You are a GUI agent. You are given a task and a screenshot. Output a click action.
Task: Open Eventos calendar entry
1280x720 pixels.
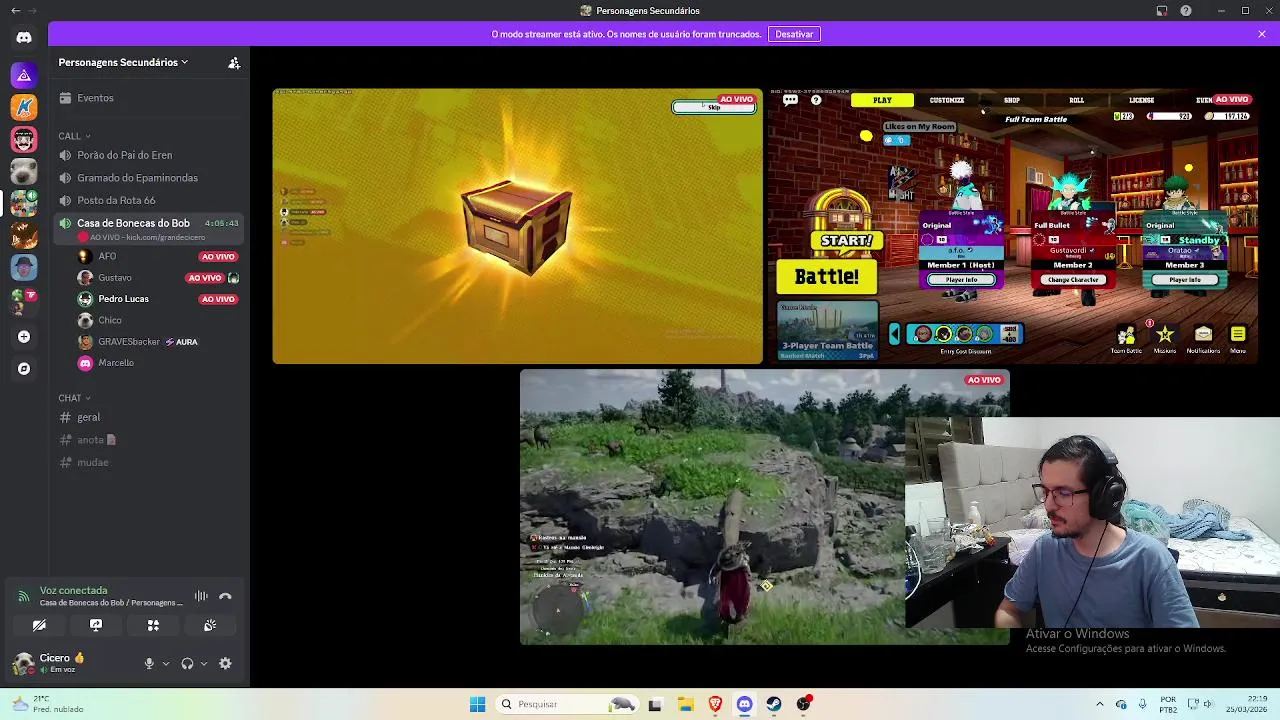tap(150, 98)
